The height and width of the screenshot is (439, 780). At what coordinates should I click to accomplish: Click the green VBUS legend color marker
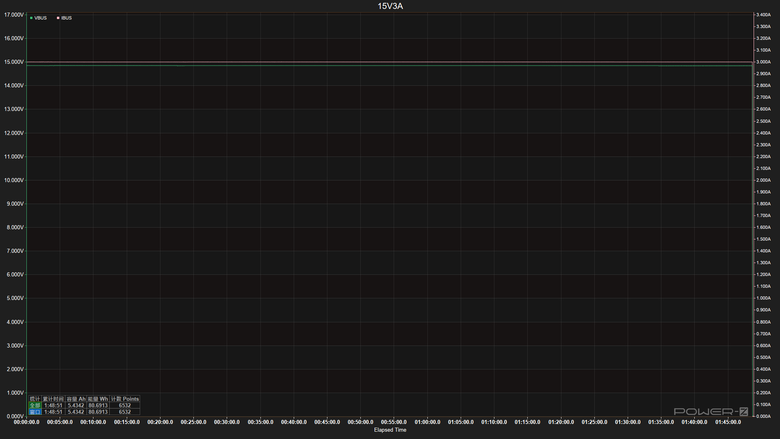point(31,18)
